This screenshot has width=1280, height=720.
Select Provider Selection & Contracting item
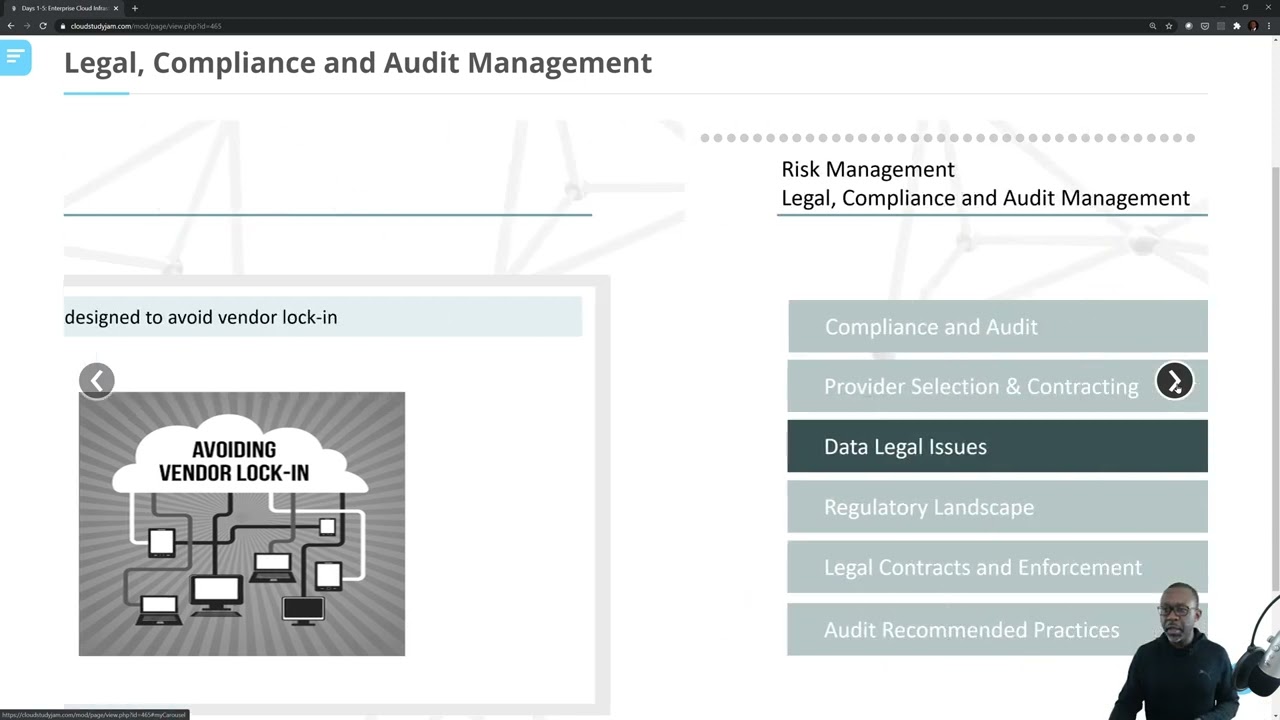pyautogui.click(x=997, y=386)
